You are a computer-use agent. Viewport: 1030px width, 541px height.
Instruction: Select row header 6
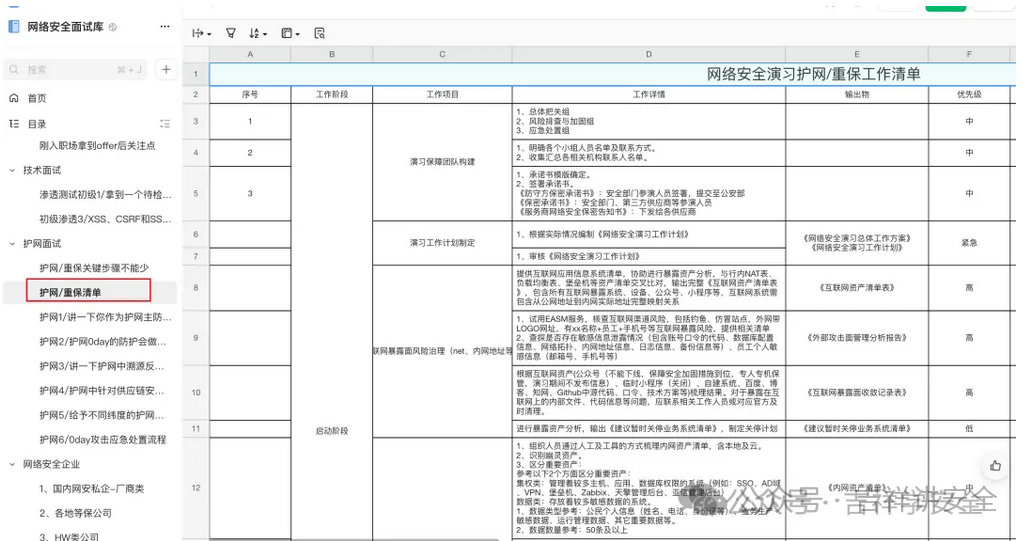pyautogui.click(x=196, y=234)
